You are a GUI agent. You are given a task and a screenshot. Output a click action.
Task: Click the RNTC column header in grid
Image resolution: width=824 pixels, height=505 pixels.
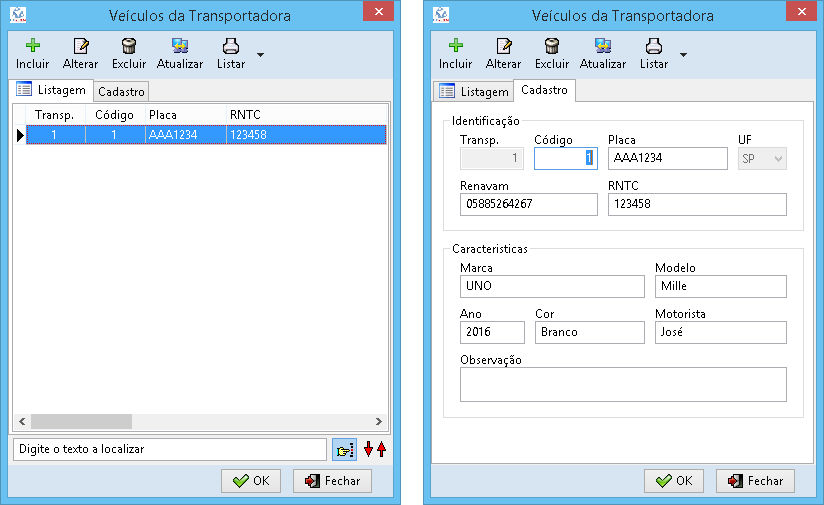[306, 115]
